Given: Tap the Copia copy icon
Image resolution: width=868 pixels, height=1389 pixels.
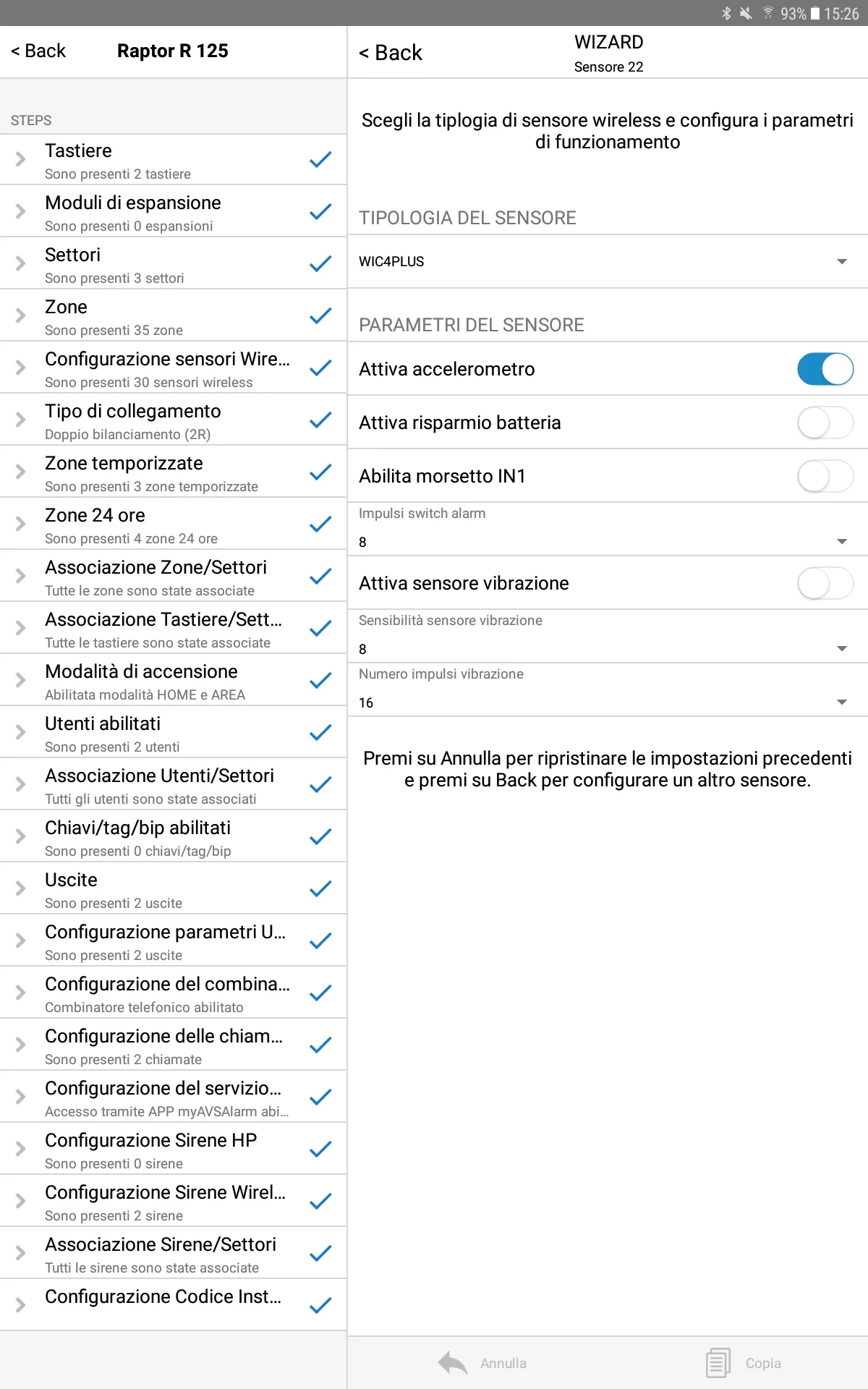Looking at the screenshot, I should 717,1362.
